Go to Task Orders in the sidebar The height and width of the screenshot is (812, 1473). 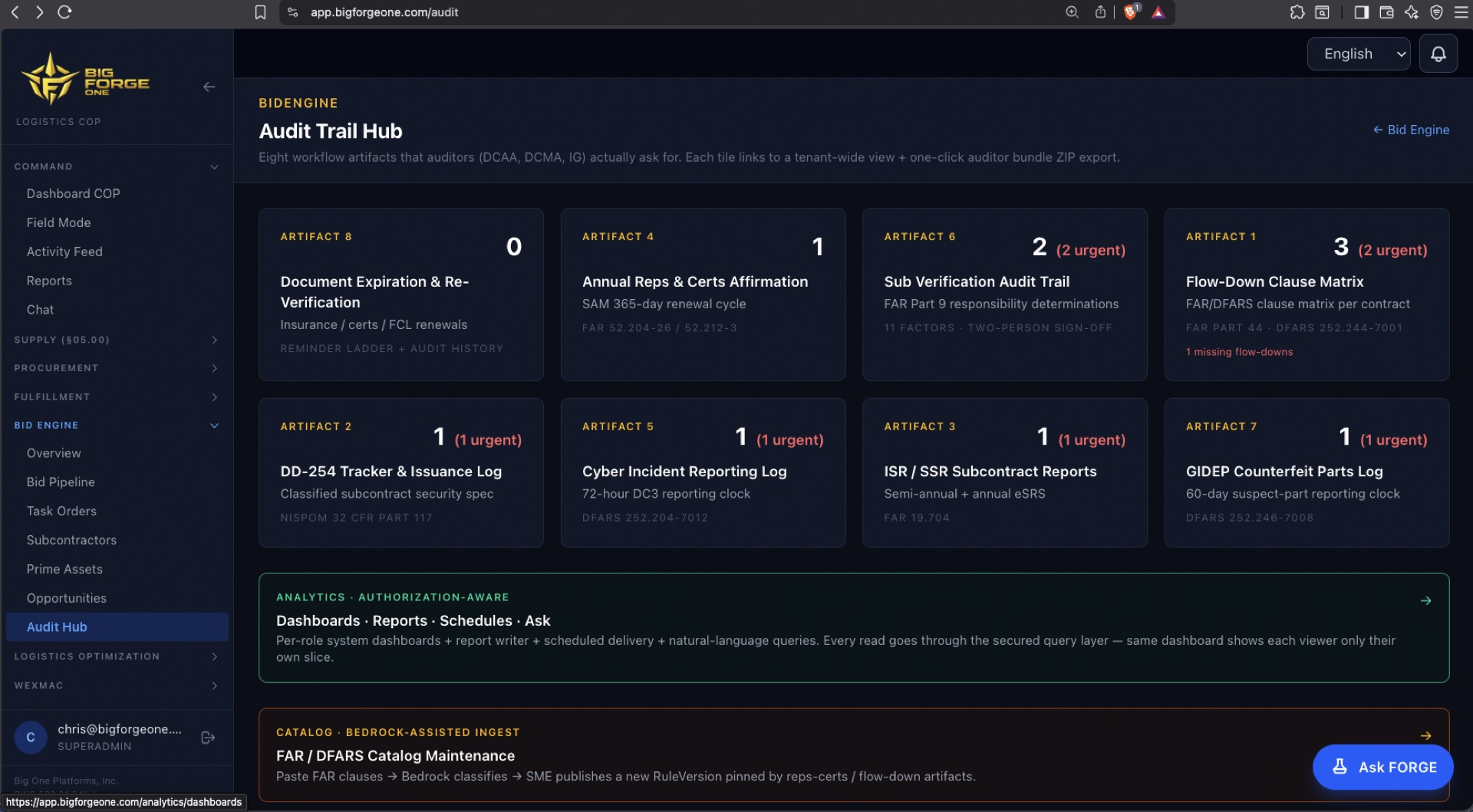tap(117, 511)
